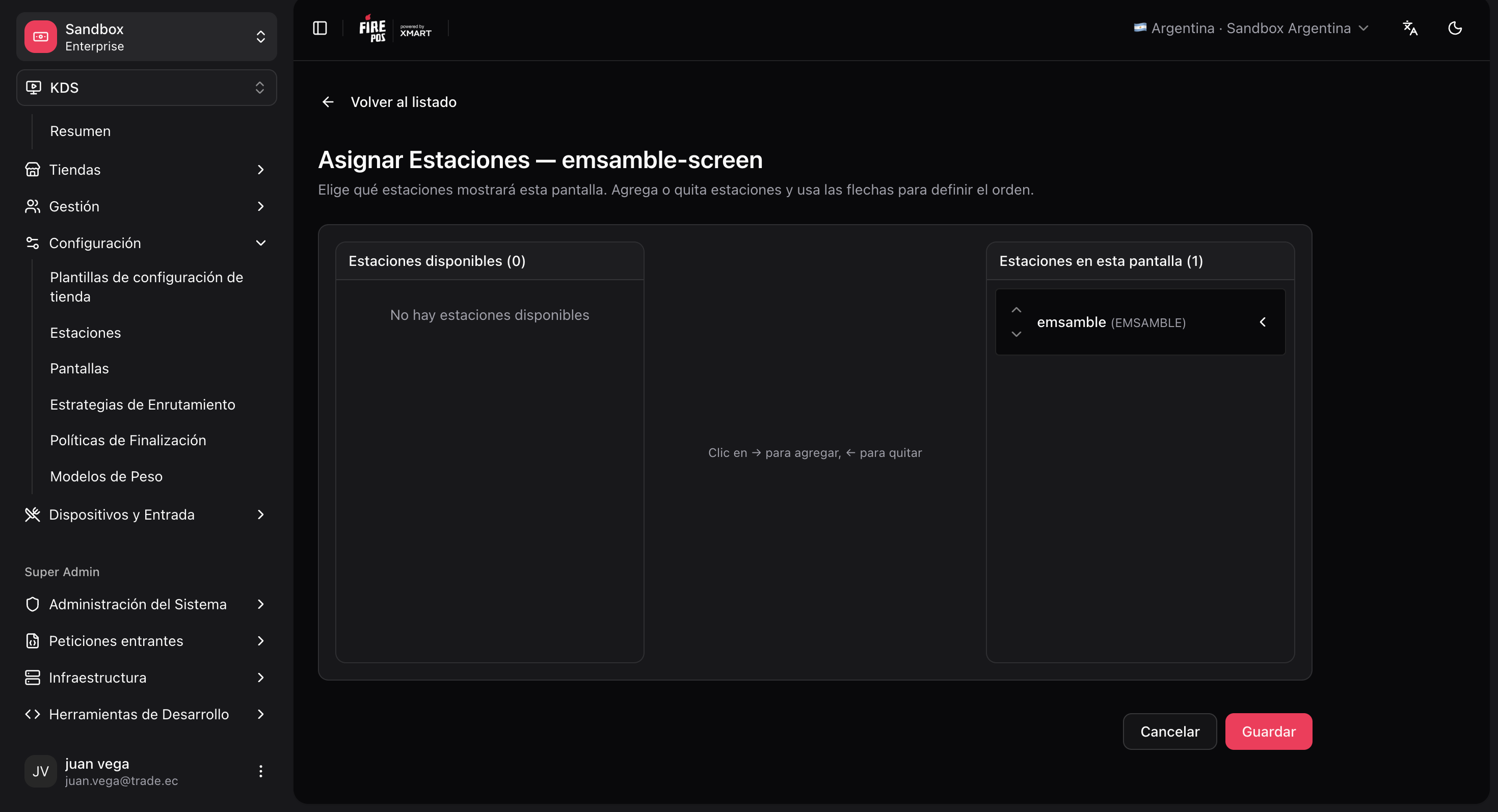
Task: Click the powered by XMART logo
Action: coord(416,30)
